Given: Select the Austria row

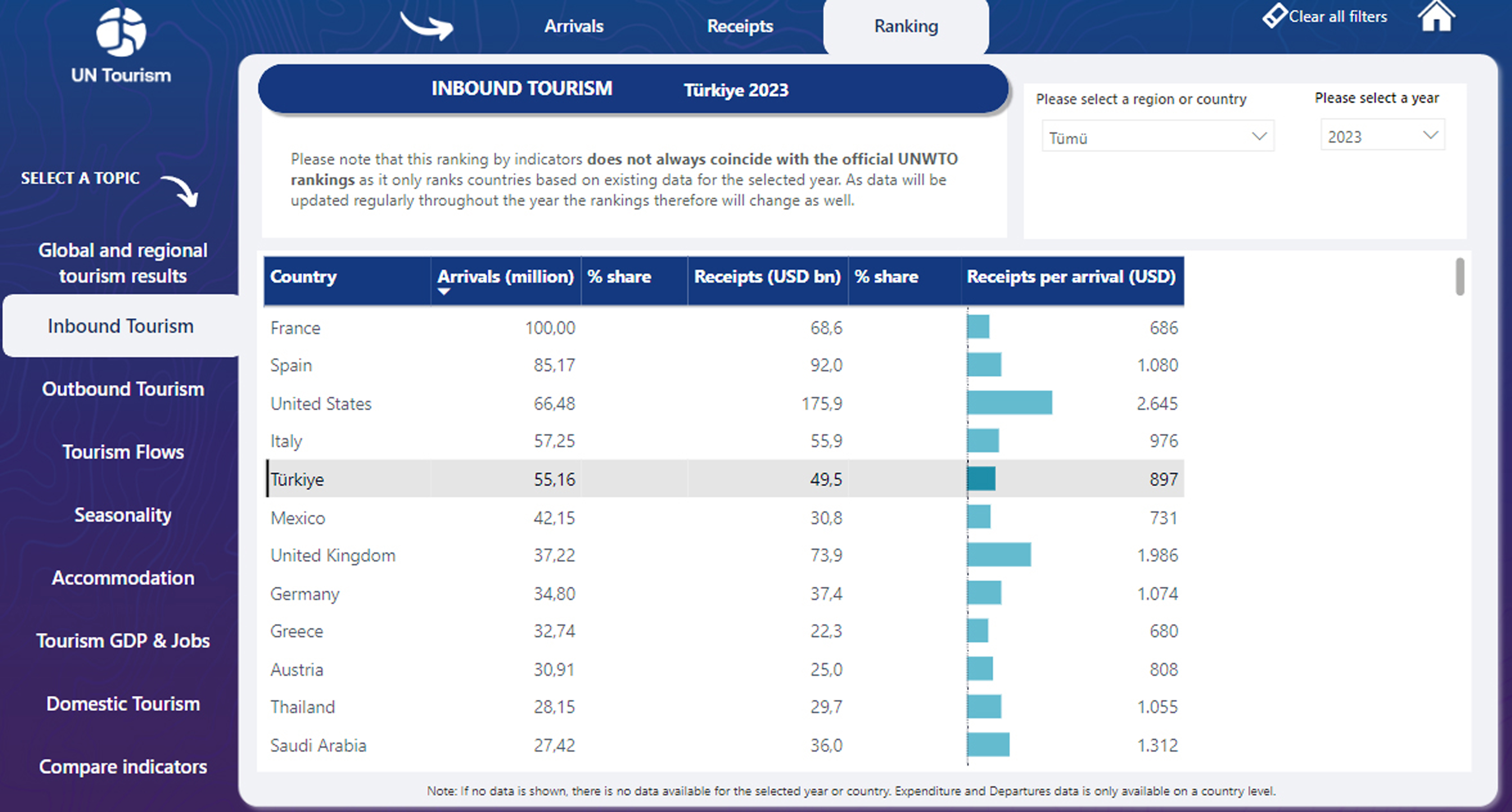Looking at the screenshot, I should (x=724, y=669).
